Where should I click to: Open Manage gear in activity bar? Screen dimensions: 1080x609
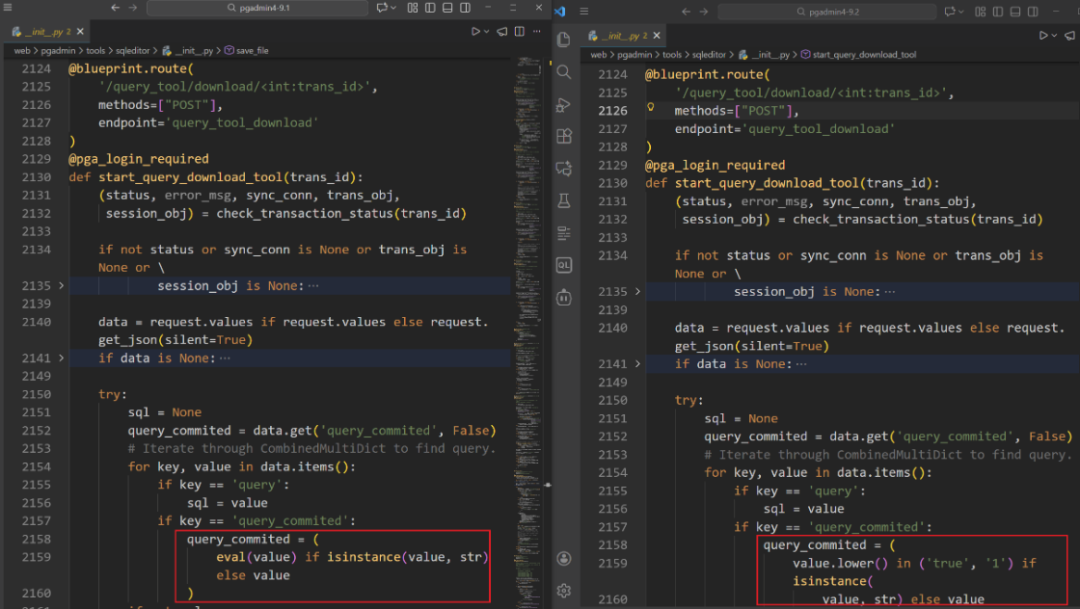564,590
